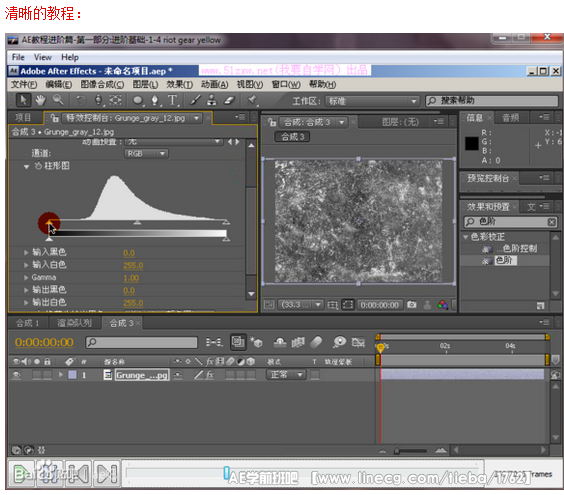564x495 pixels.
Task: Select the Zoom magnifier tool
Action: [x=58, y=100]
